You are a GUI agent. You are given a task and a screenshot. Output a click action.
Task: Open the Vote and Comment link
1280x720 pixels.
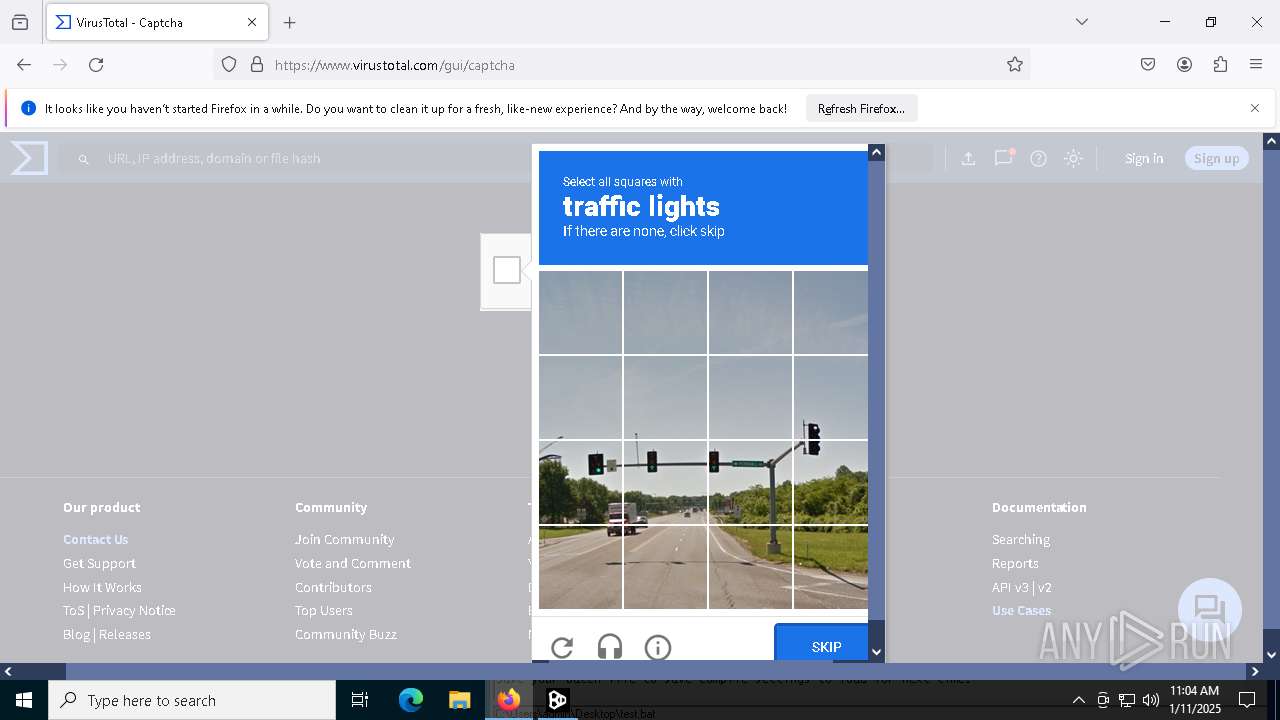point(353,563)
